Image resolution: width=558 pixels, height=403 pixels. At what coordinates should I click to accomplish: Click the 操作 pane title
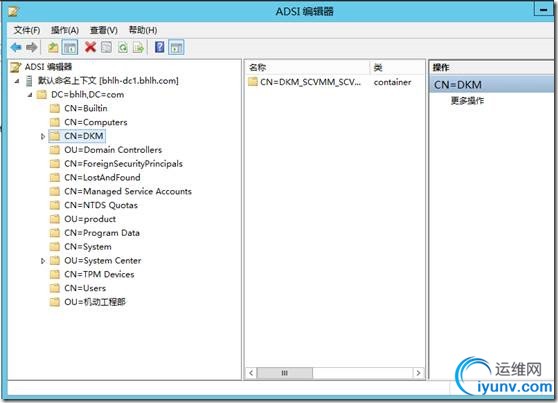(441, 67)
